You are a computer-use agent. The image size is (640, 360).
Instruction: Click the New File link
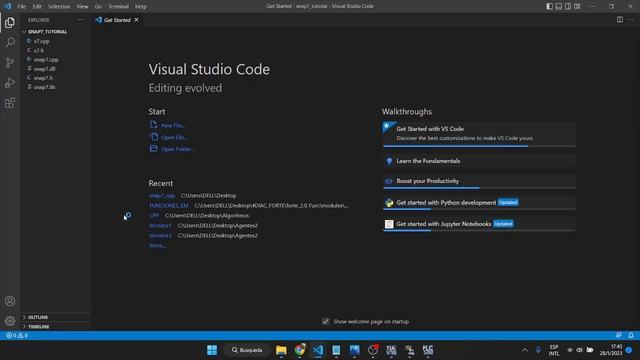[168, 125]
